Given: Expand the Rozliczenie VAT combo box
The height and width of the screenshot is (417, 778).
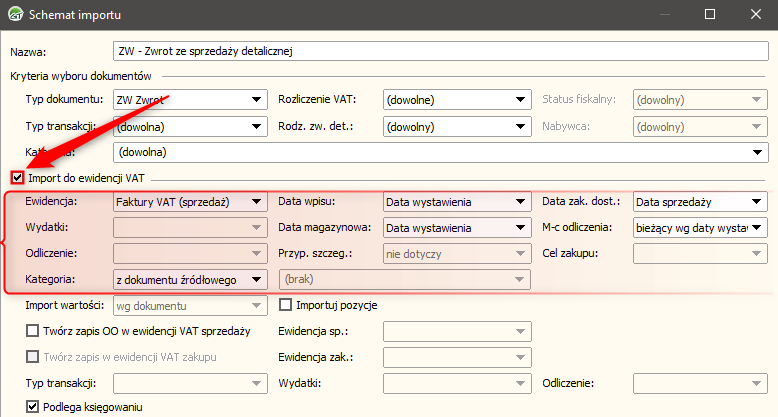Looking at the screenshot, I should pyautogui.click(x=520, y=100).
